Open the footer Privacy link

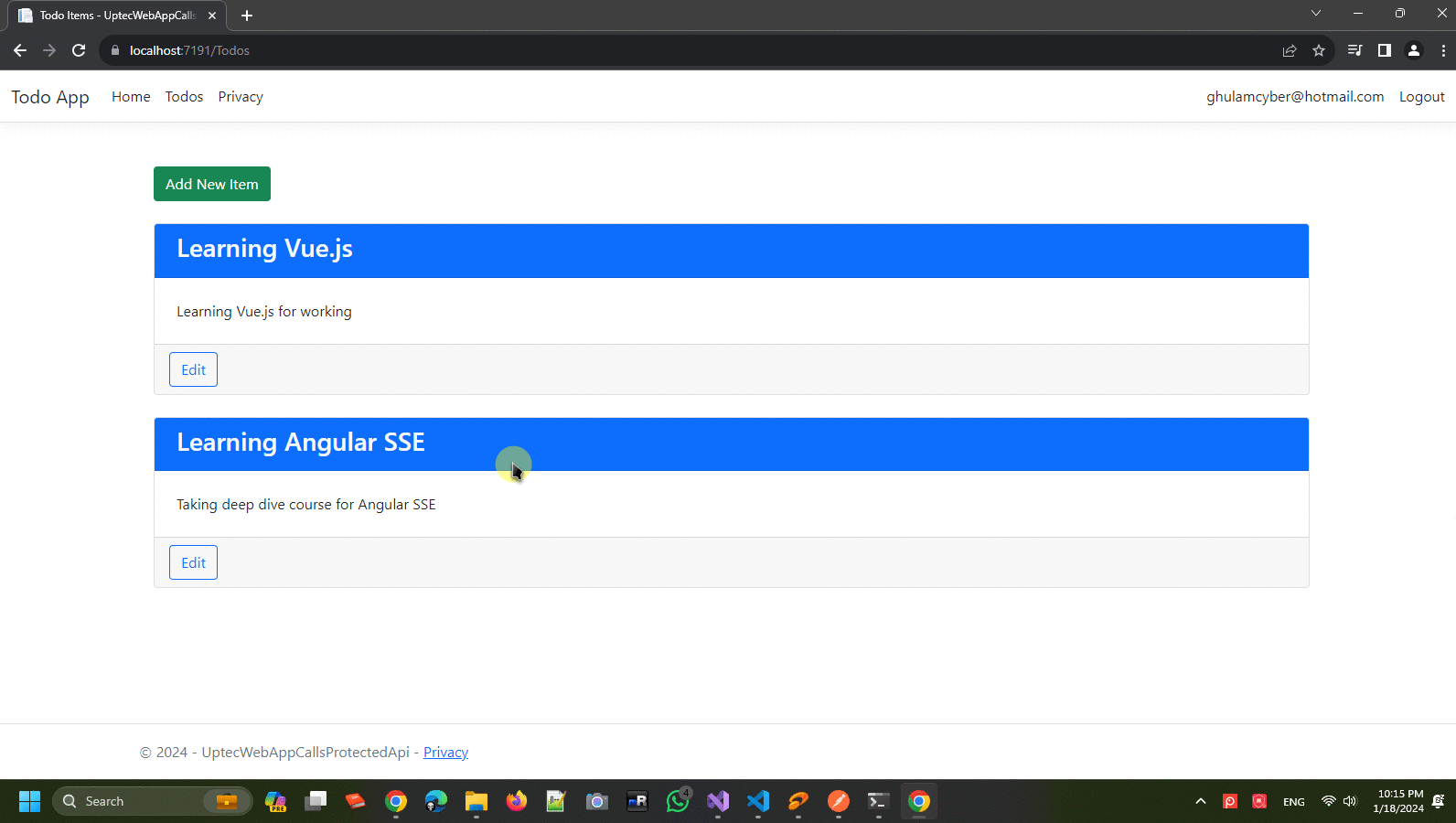click(x=445, y=752)
